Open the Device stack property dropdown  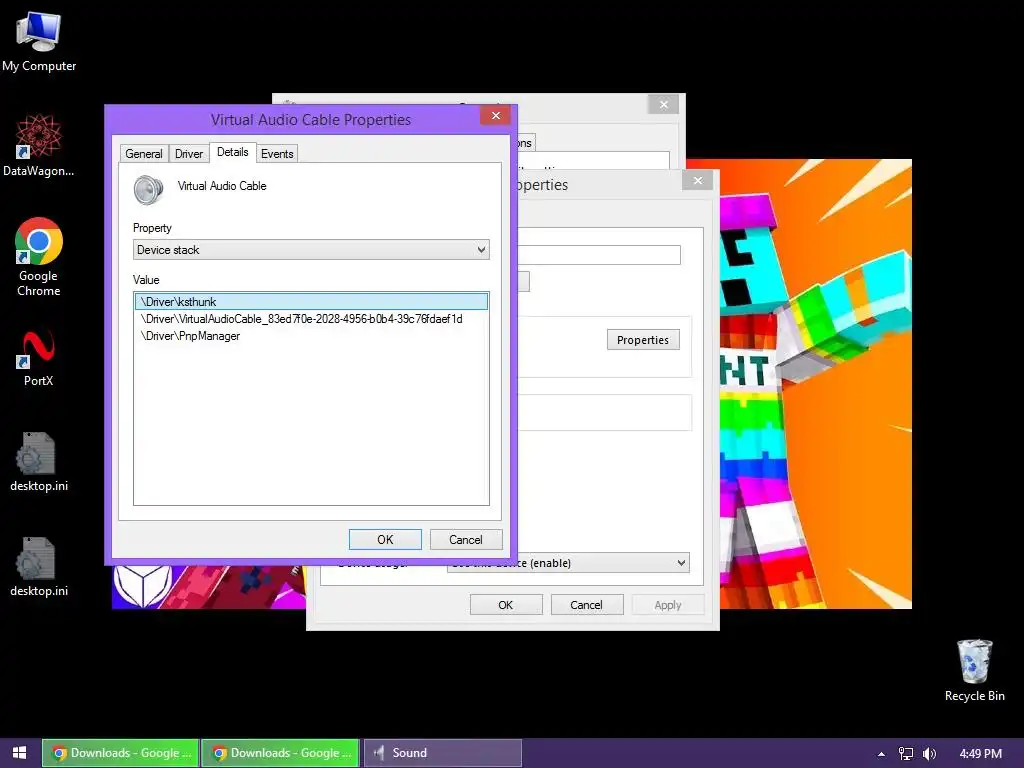click(x=311, y=249)
